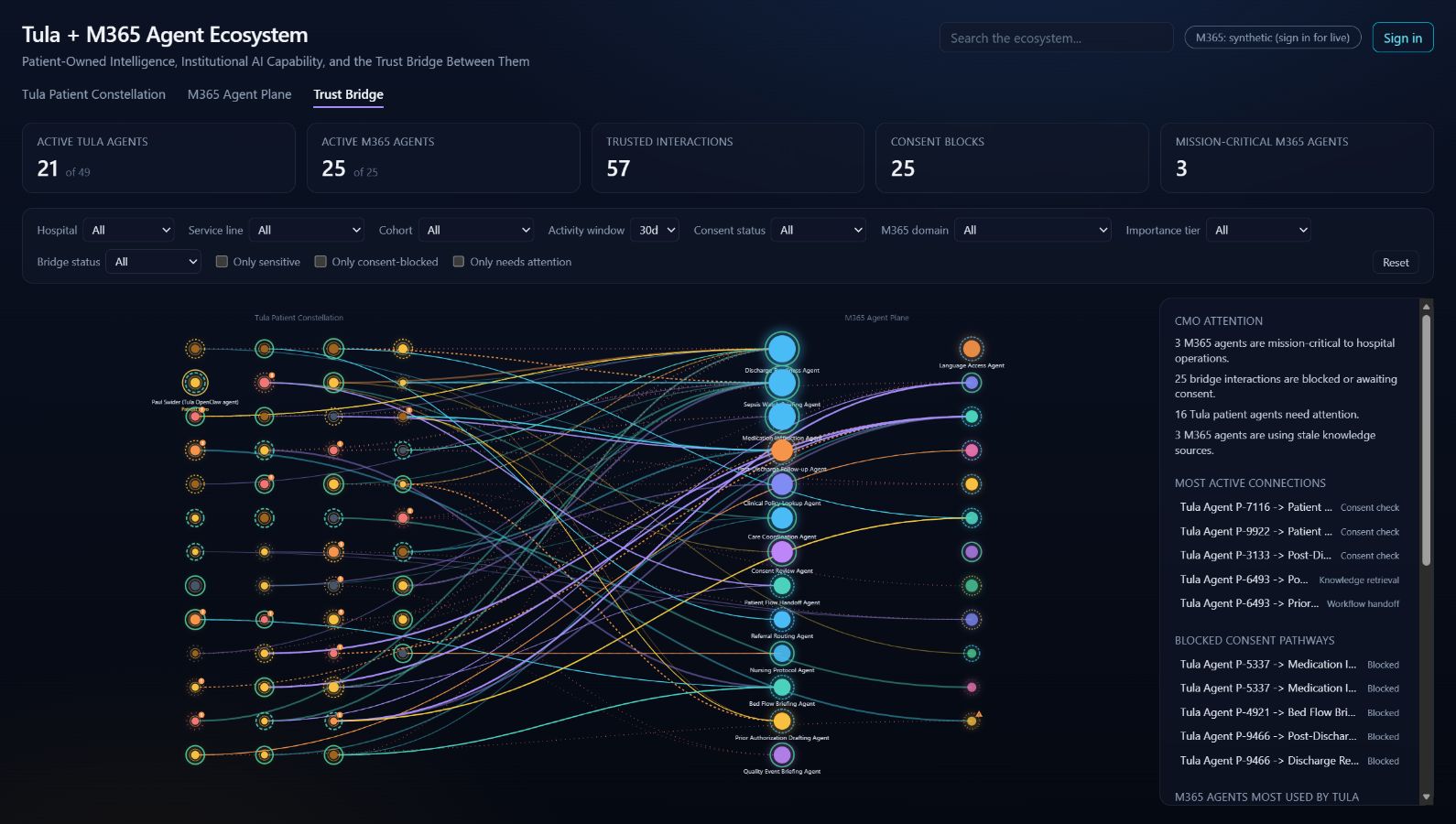Image resolution: width=1456 pixels, height=824 pixels.
Task: Open the Cohort filter dropdown
Action: pyautogui.click(x=476, y=231)
